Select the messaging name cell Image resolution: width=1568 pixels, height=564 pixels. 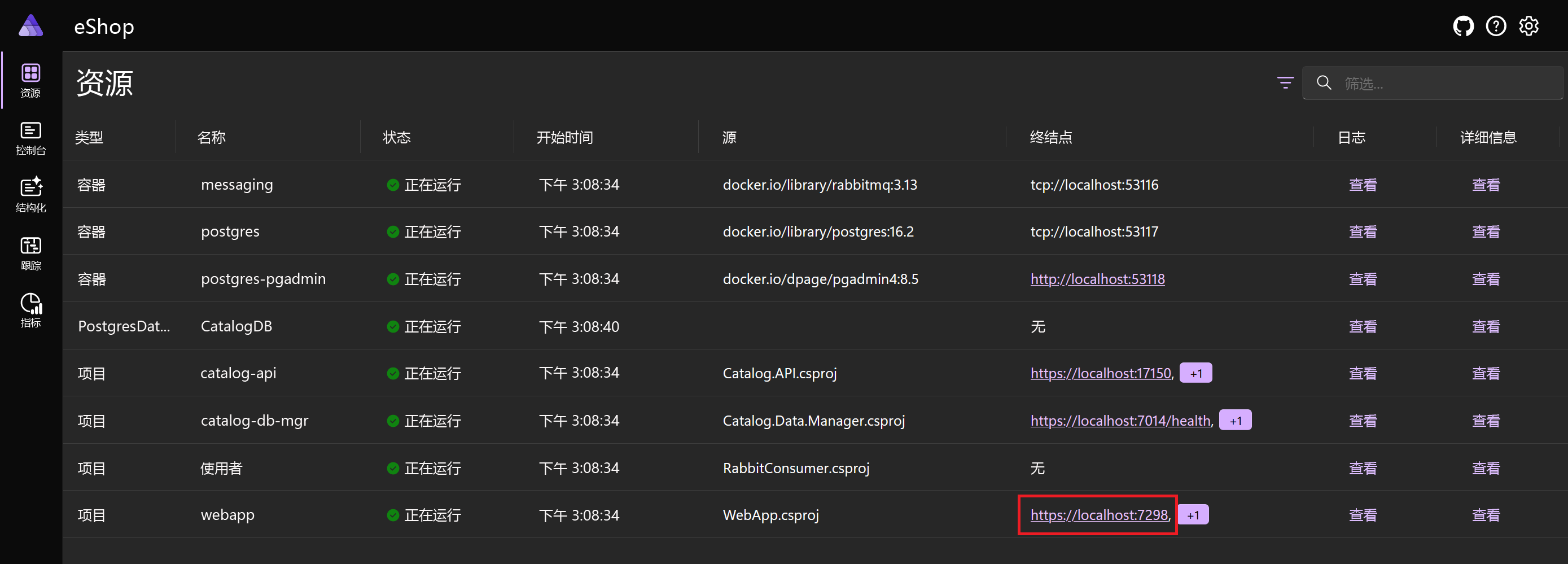(x=237, y=185)
